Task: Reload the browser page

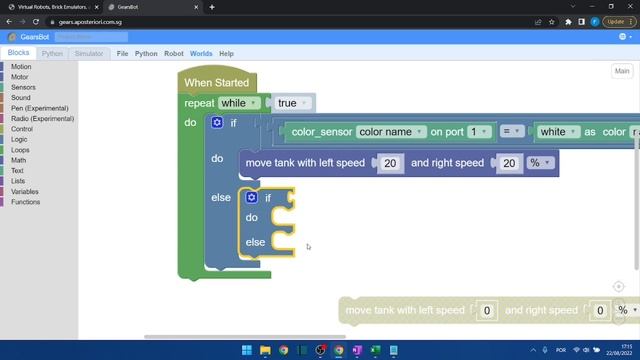Action: [x=36, y=22]
